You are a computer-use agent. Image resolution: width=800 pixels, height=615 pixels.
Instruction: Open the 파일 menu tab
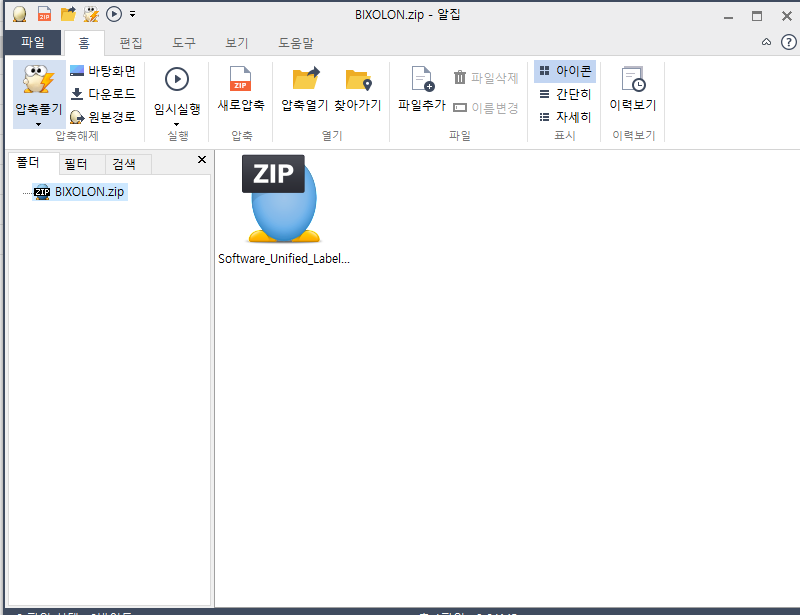33,42
